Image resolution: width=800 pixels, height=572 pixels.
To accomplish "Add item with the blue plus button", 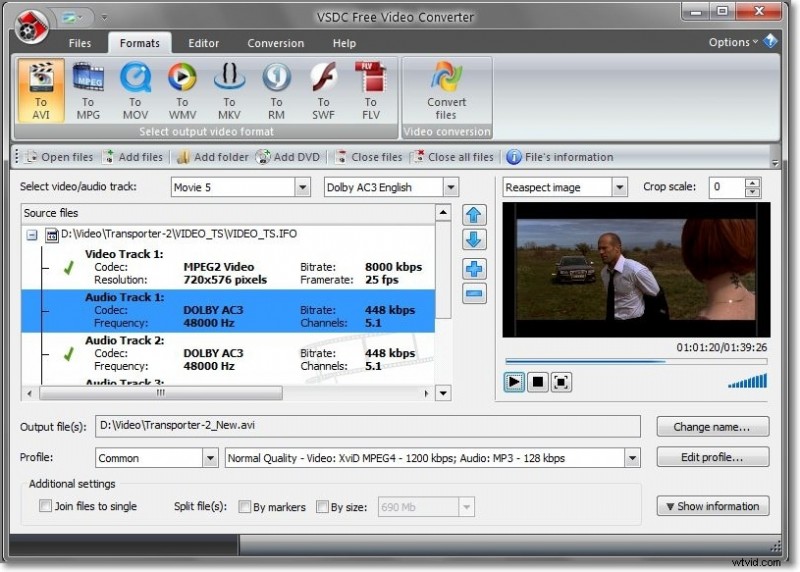I will click(x=474, y=269).
